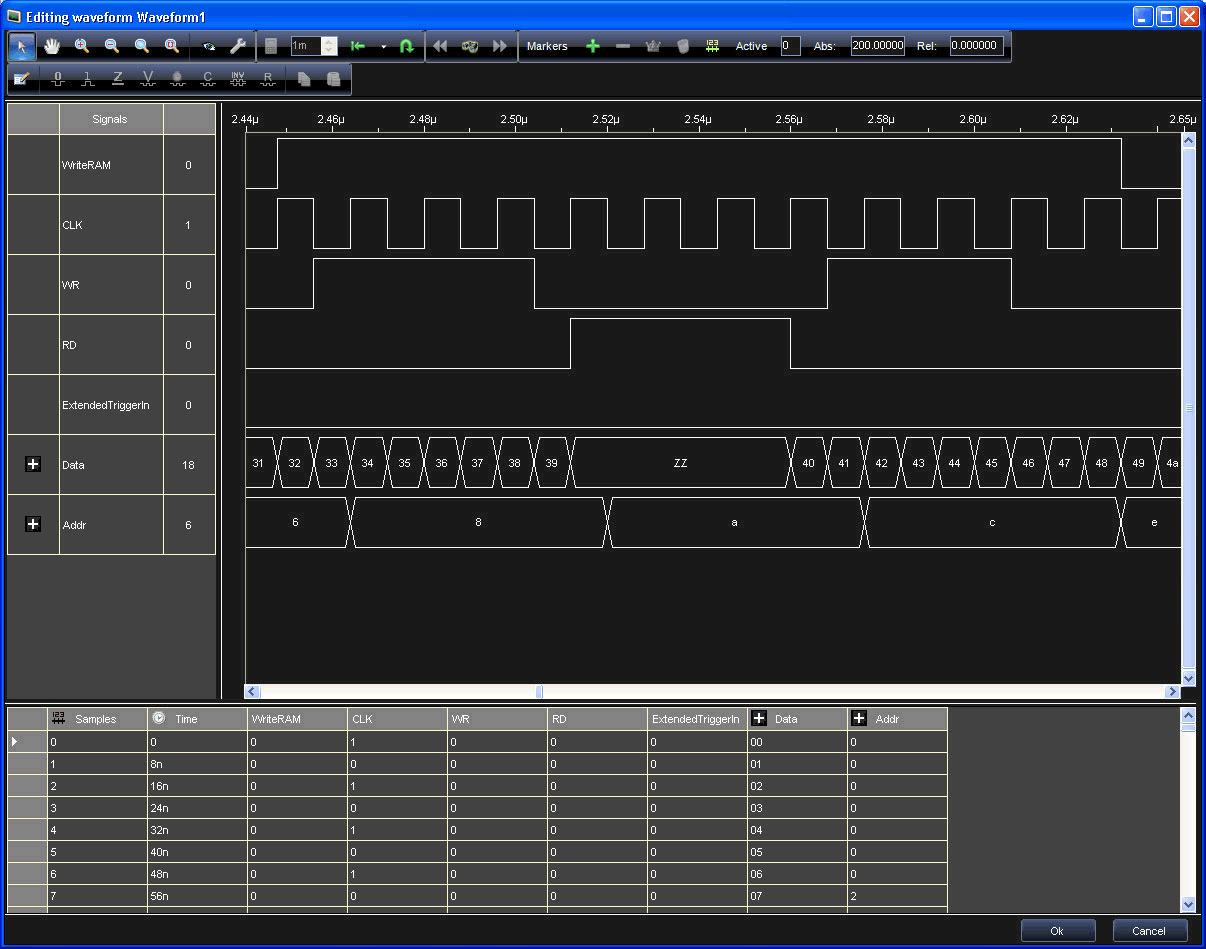The width and height of the screenshot is (1206, 949).
Task: Expand the Data column in samples table
Action: [x=759, y=718]
